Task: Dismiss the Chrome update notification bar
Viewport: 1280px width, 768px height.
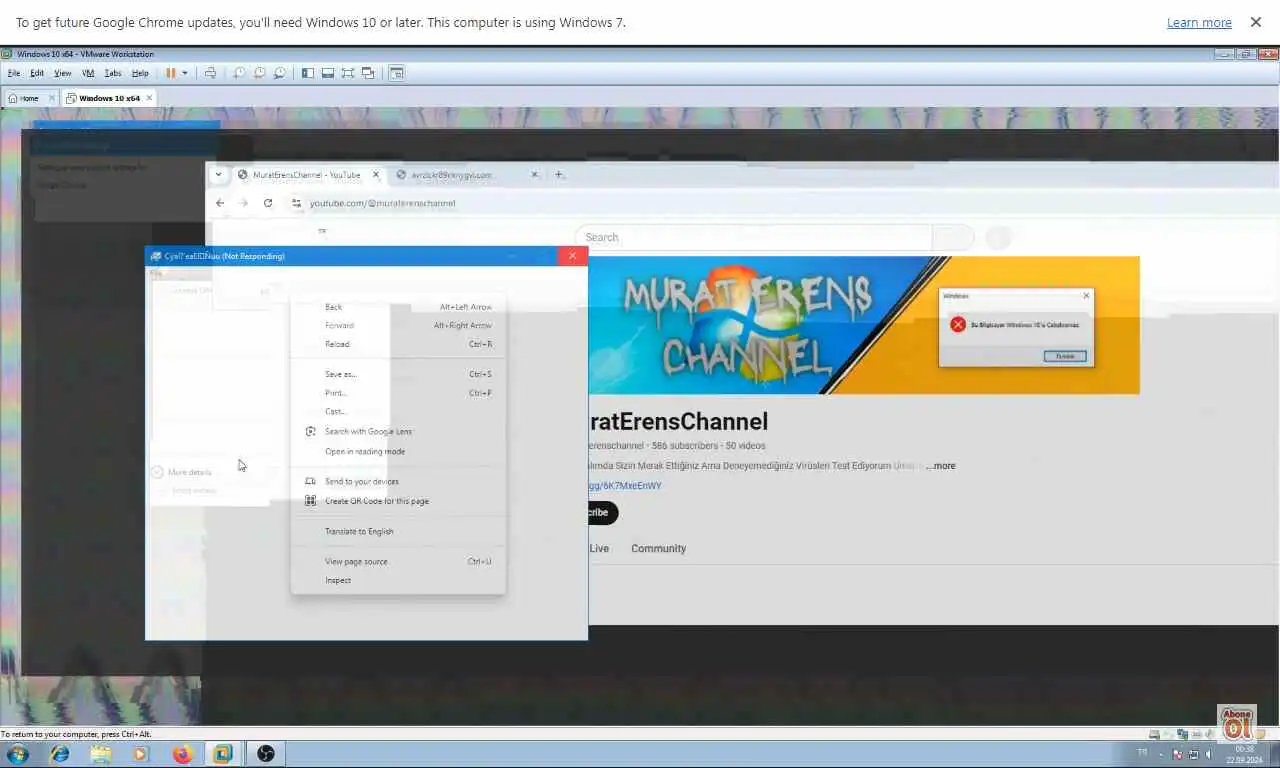Action: [1255, 22]
